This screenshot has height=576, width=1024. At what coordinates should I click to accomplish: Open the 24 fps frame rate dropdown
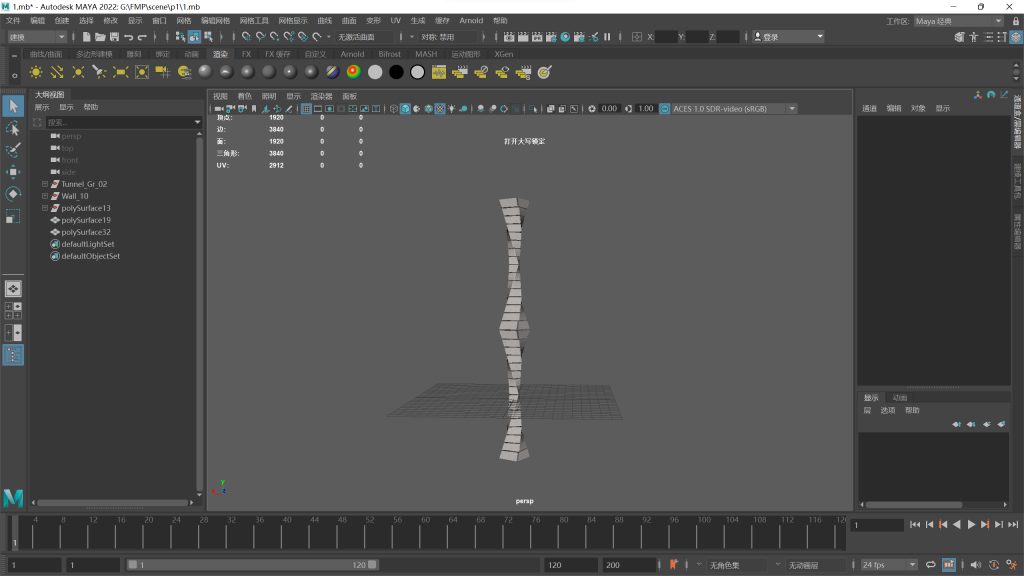889,565
